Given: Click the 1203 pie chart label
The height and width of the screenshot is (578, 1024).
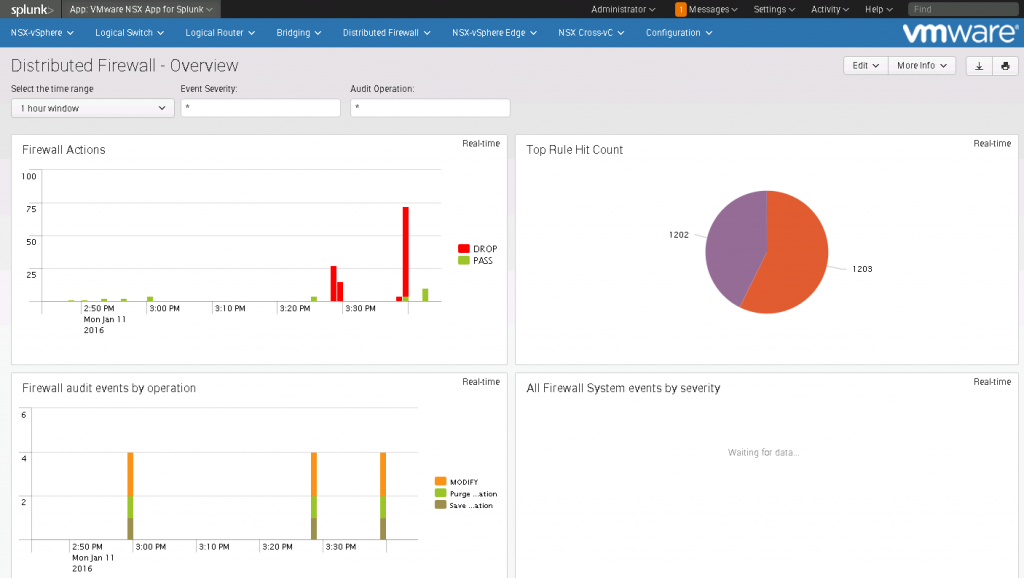Looking at the screenshot, I should pos(862,269).
